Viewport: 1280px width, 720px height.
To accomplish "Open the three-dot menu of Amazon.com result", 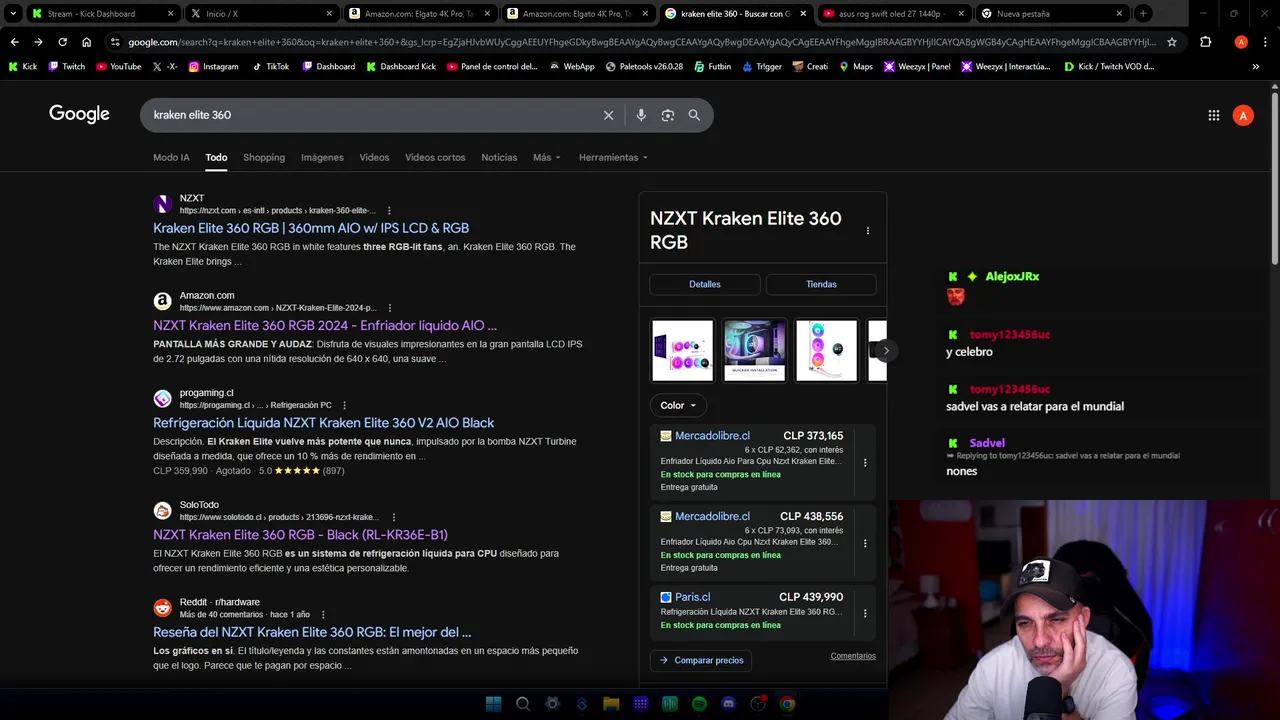I will point(390,308).
